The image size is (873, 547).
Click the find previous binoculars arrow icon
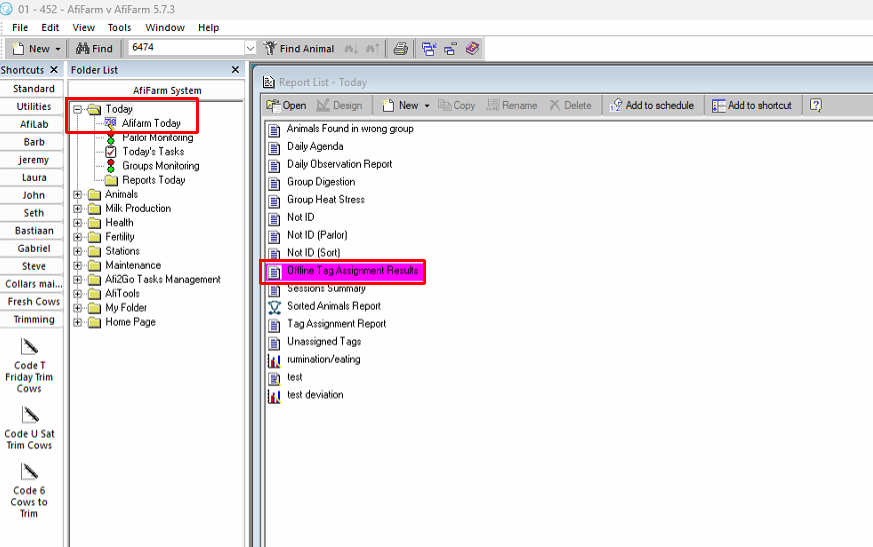coord(351,48)
